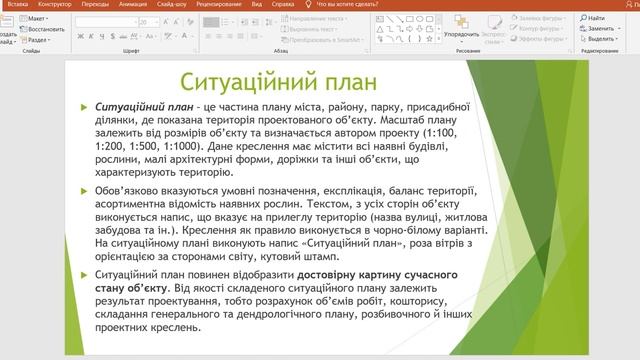Select the left brace shape
The width and height of the screenshot is (640, 360).
coord(410,39)
